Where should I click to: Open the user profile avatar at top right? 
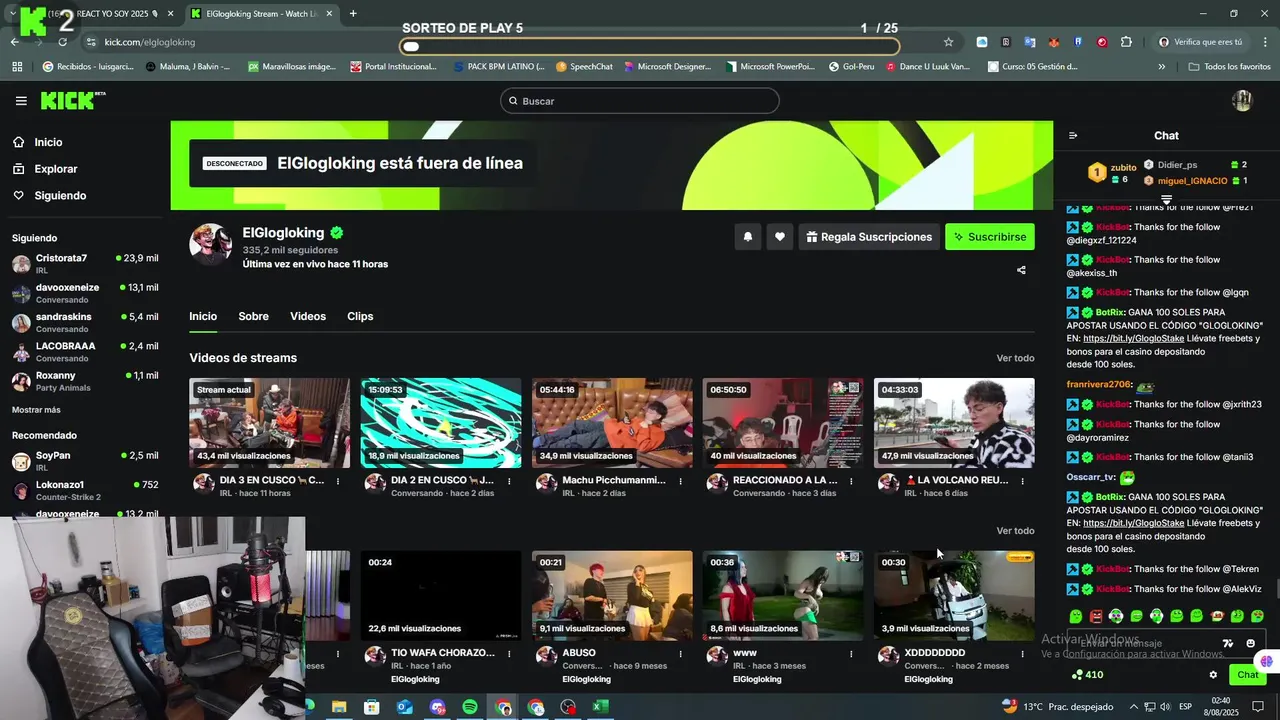pyautogui.click(x=1242, y=100)
